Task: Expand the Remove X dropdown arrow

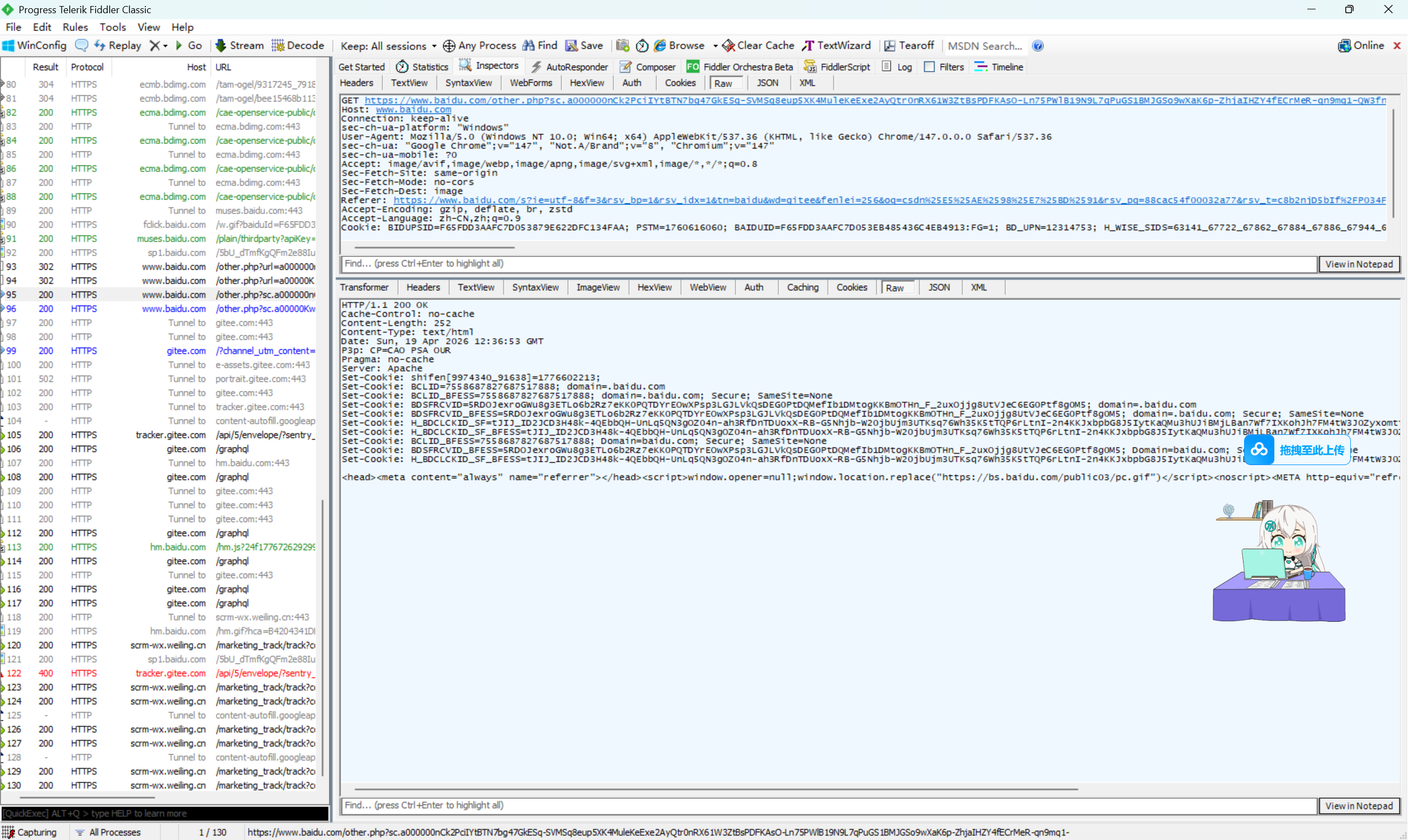Action: tap(166, 45)
